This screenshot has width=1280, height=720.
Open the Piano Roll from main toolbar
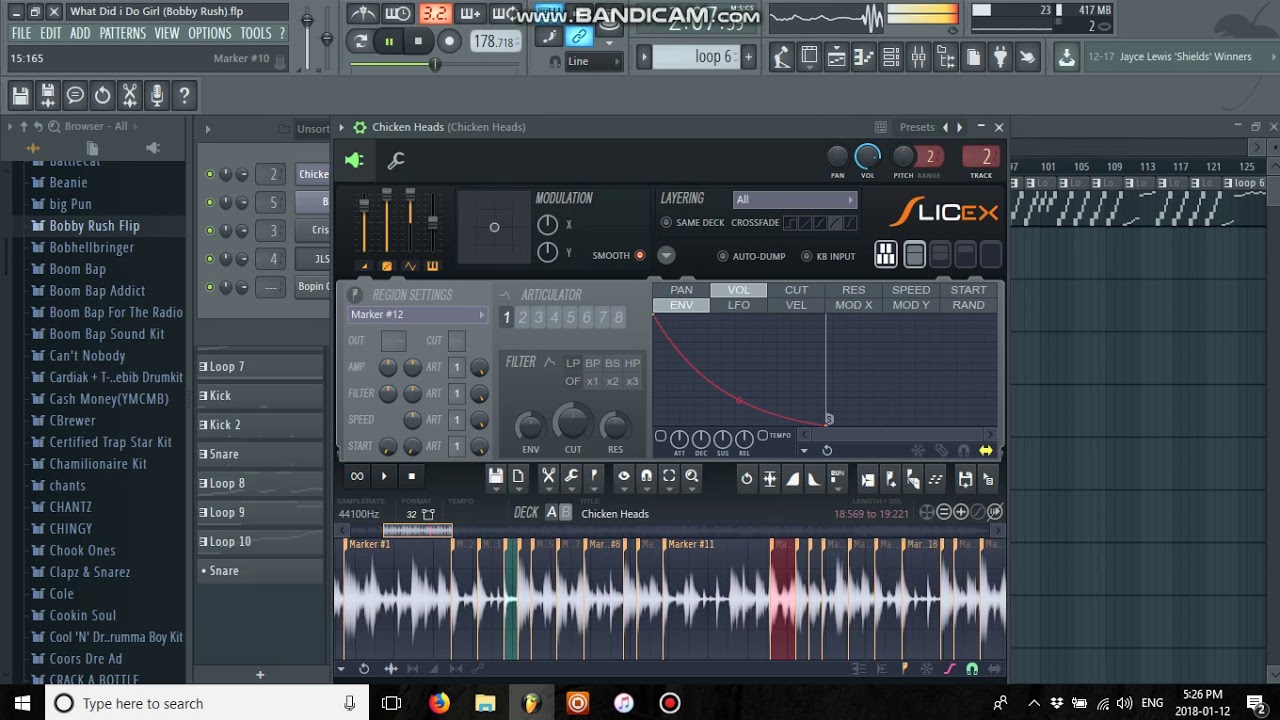864,57
